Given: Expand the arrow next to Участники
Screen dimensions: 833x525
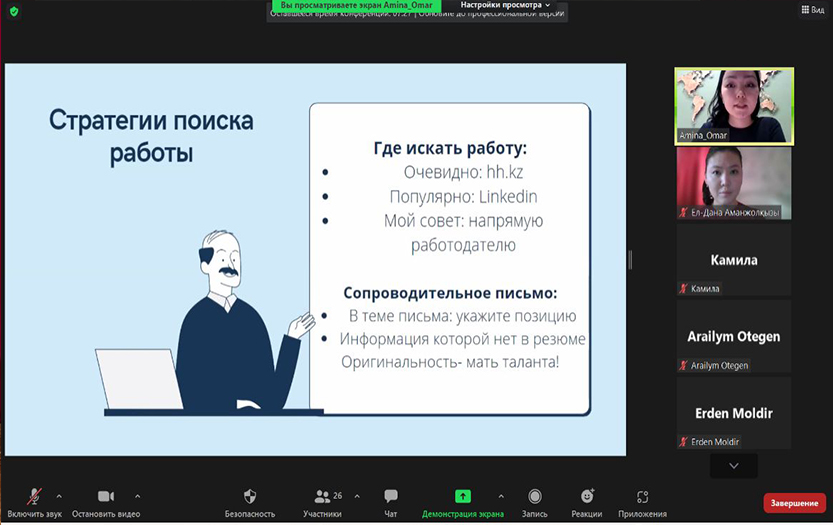Looking at the screenshot, I should [x=357, y=496].
